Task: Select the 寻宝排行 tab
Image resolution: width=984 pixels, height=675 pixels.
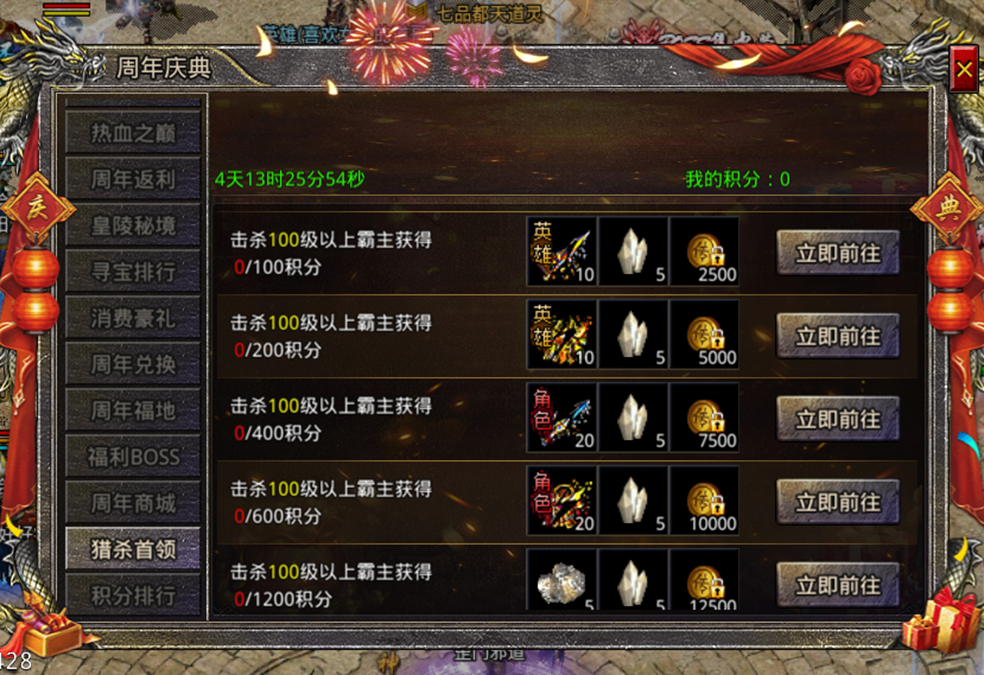Action: (x=133, y=272)
